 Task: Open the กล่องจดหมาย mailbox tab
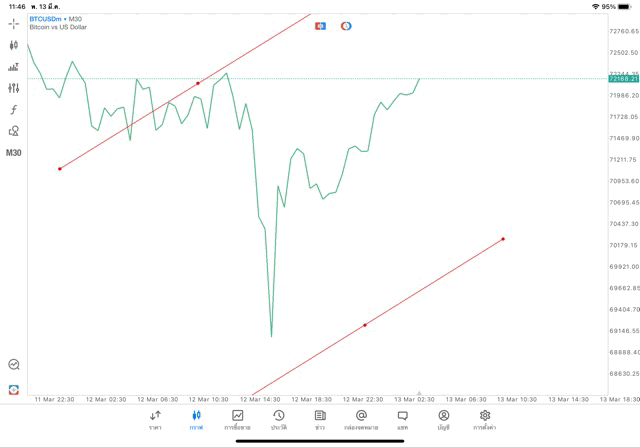[x=361, y=420]
